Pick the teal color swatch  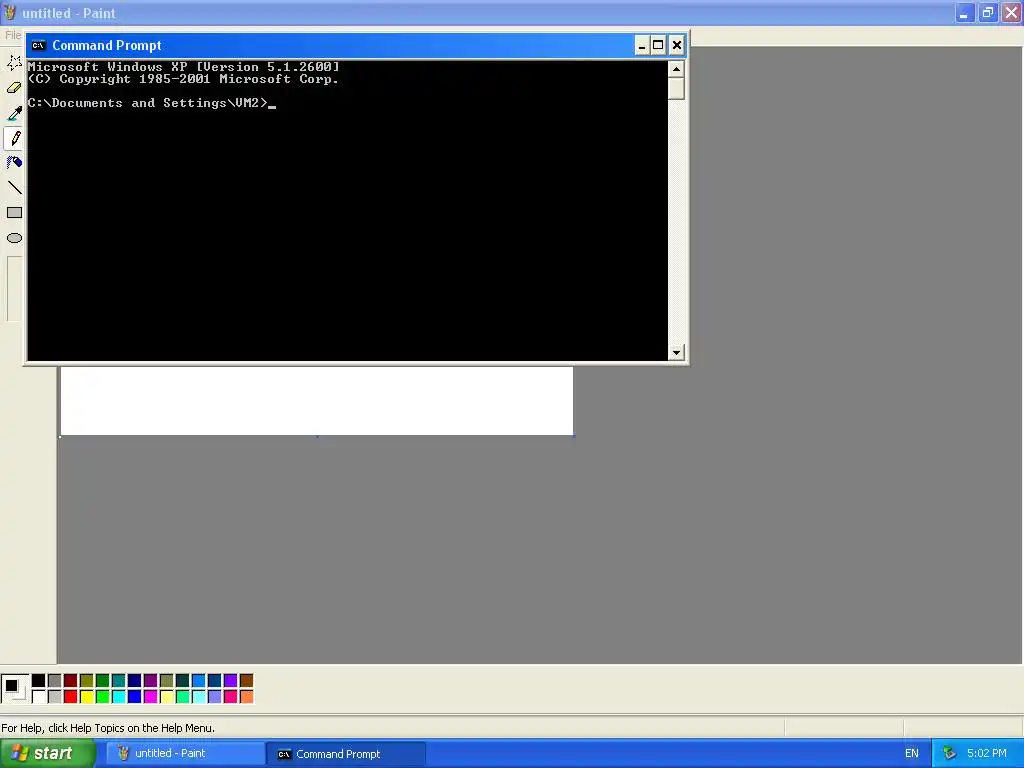(x=118, y=680)
